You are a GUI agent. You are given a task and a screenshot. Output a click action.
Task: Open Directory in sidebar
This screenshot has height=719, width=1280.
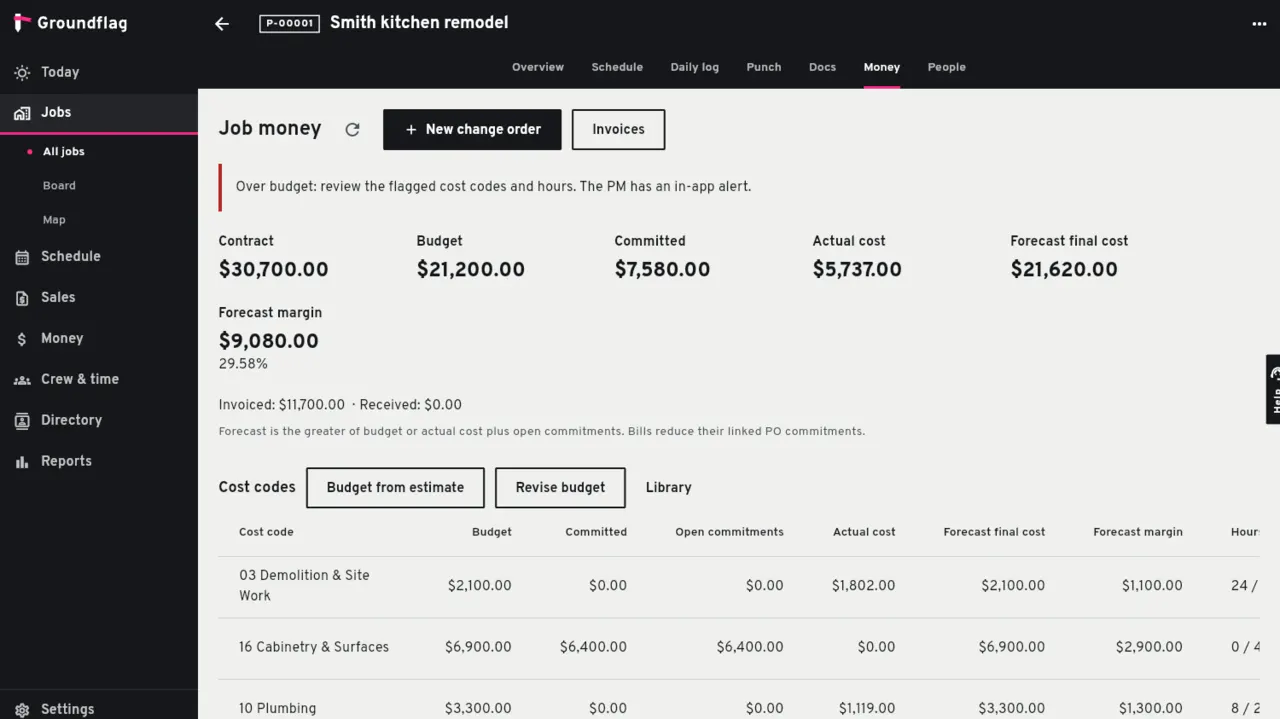pyautogui.click(x=99, y=420)
